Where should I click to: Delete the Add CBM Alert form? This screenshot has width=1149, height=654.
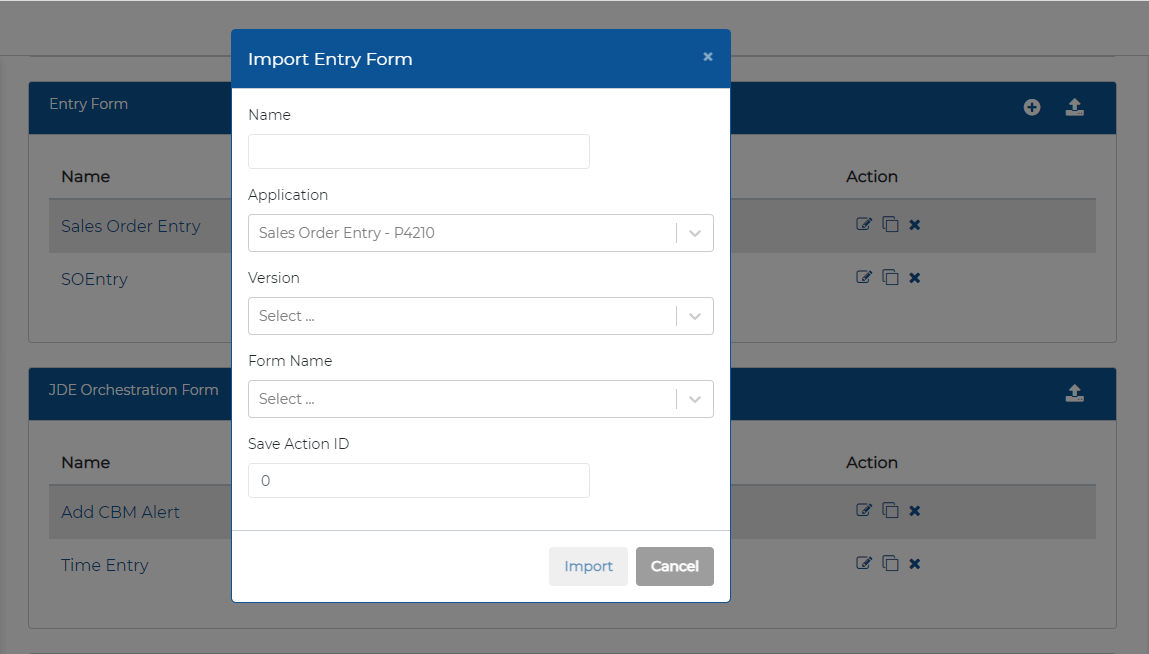[914, 510]
